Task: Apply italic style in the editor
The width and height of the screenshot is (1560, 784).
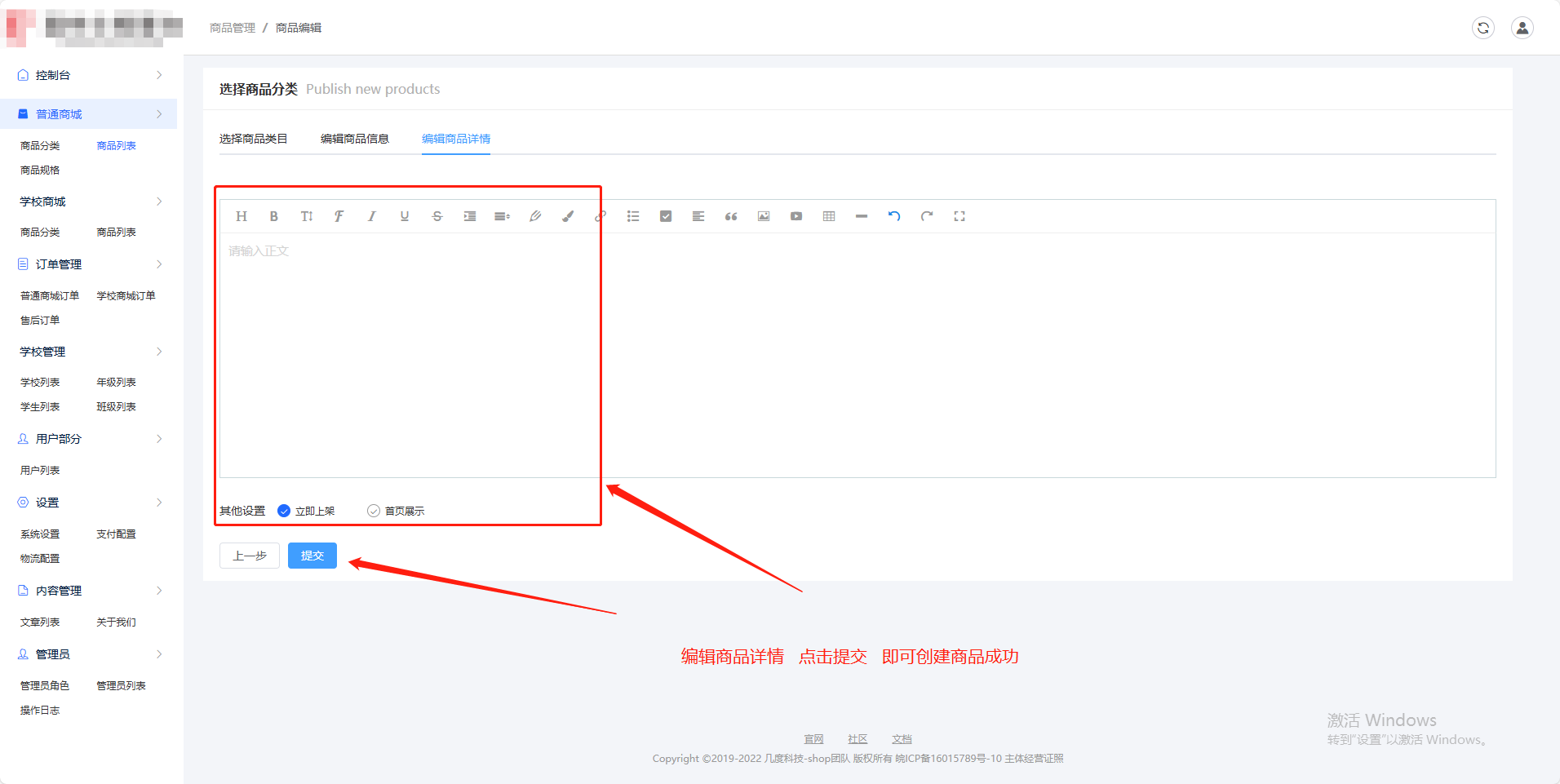Action: [372, 216]
